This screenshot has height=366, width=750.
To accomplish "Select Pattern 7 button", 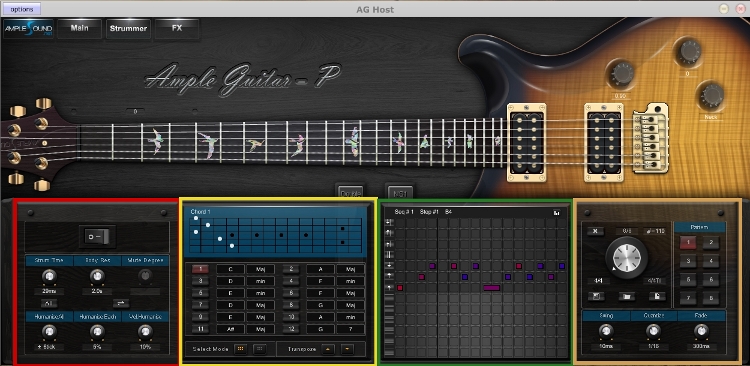I will pos(688,298).
